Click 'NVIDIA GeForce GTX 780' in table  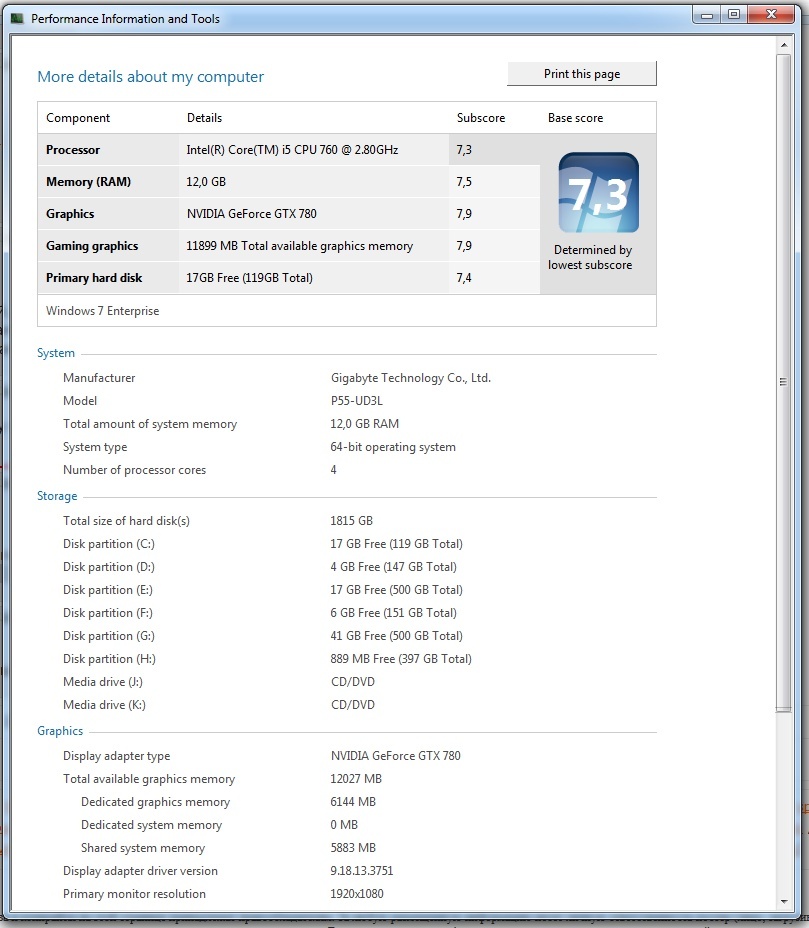coord(252,214)
